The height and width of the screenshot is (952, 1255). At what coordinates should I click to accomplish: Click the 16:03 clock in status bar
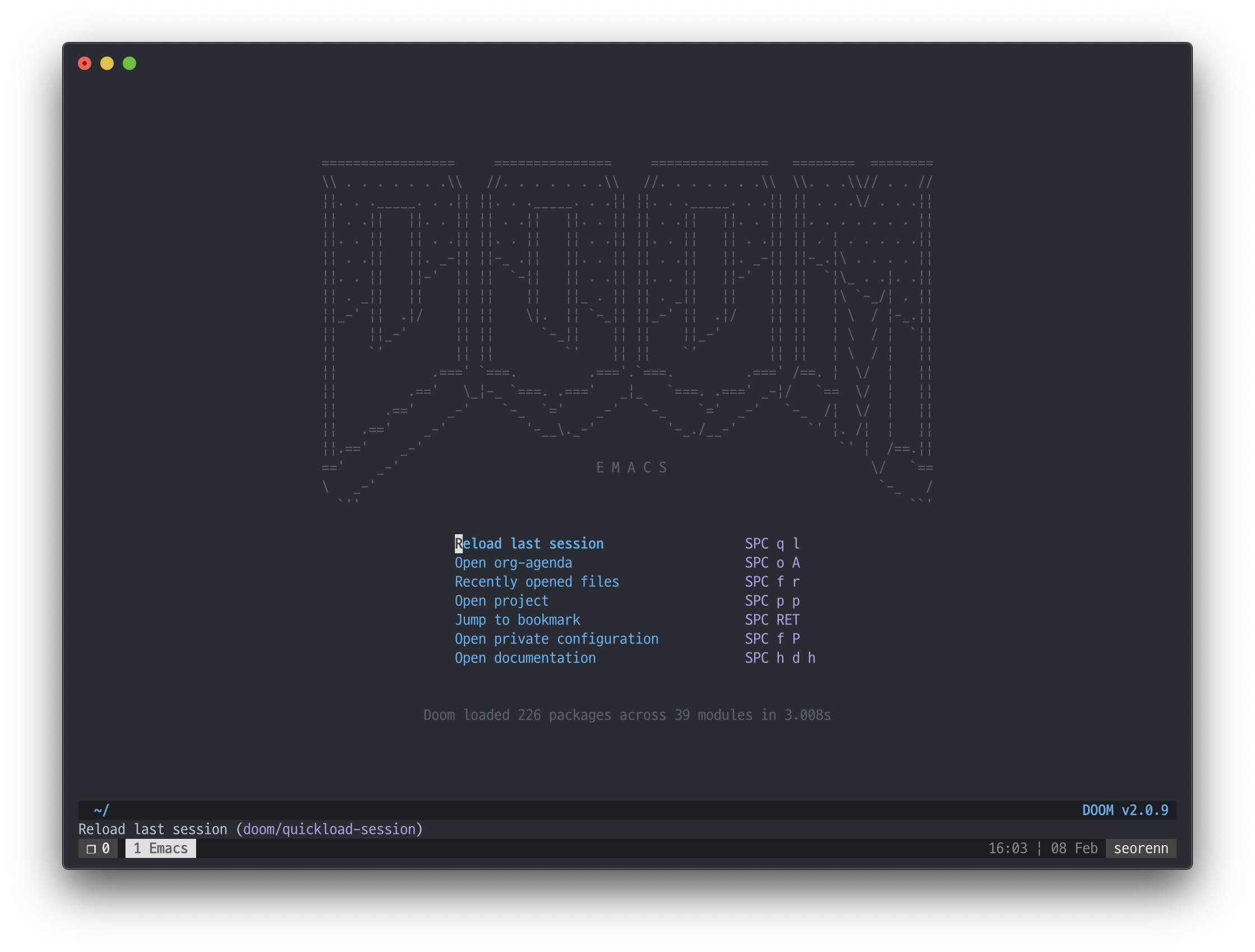1007,848
